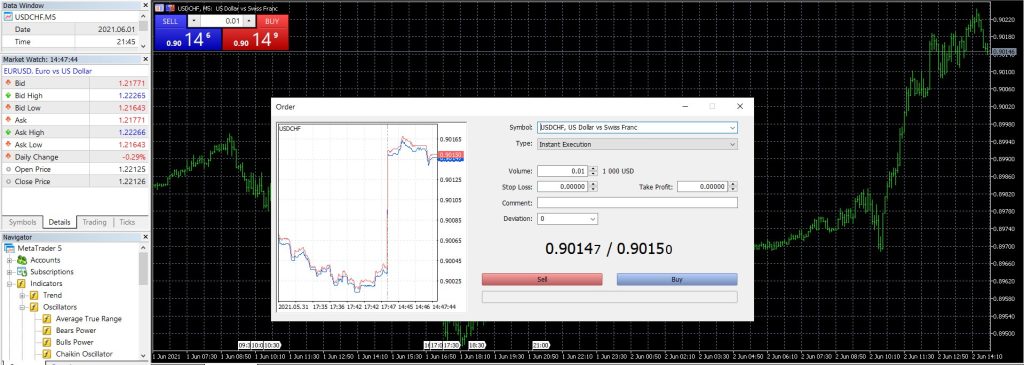
Task: Select the Bears Power indicator icon
Action: click(47, 330)
